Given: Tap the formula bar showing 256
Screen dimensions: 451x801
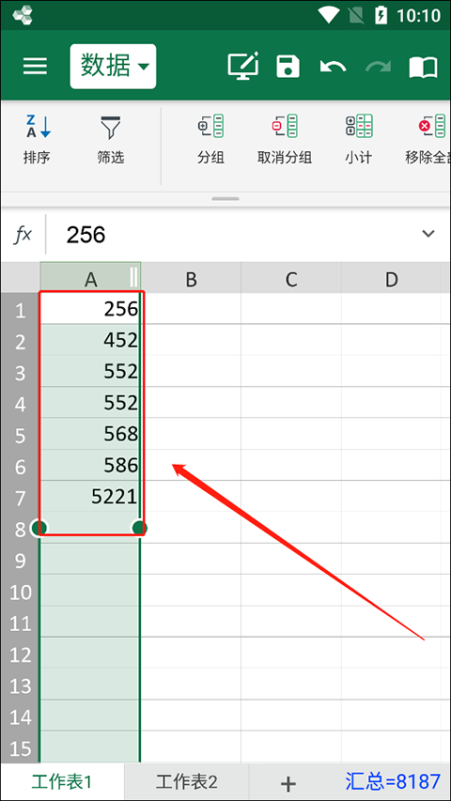Looking at the screenshot, I should point(235,234).
